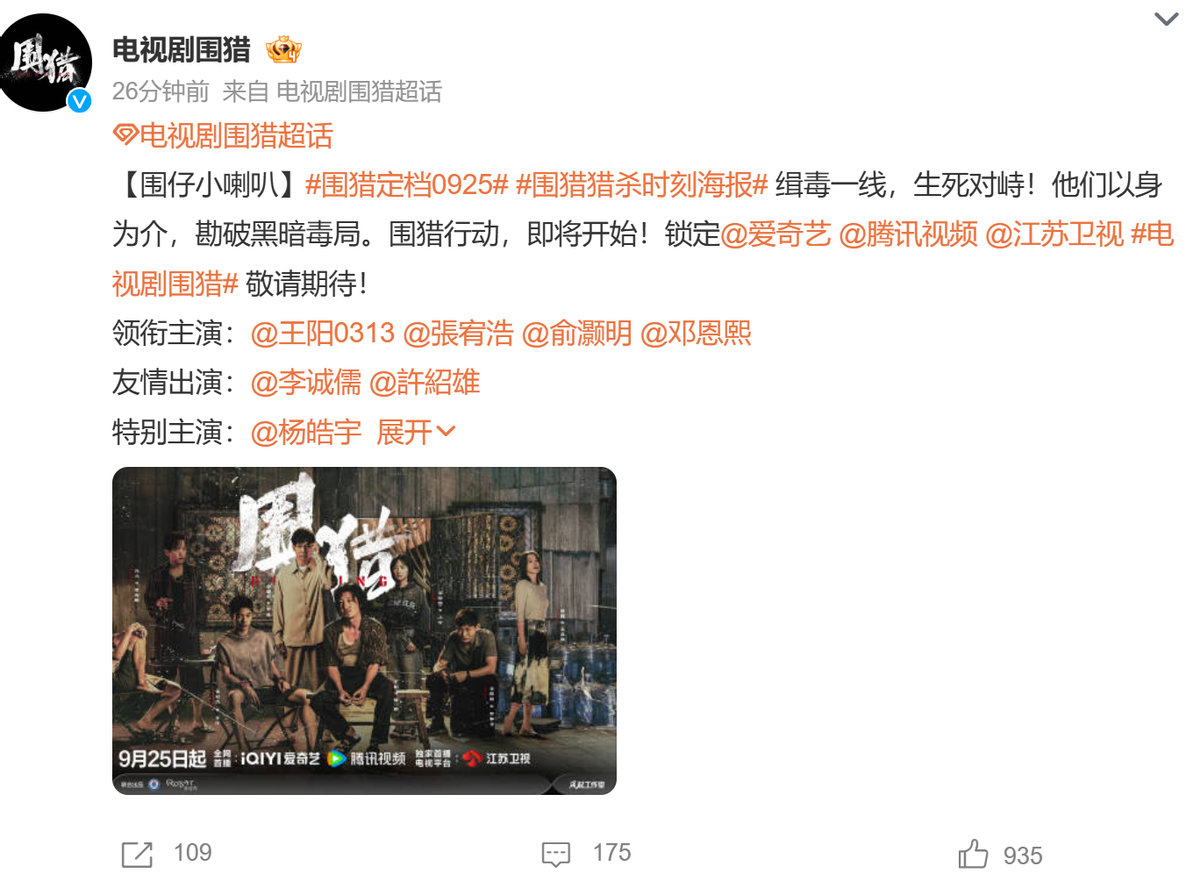Click the gold crown membership badge

pyautogui.click(x=283, y=49)
